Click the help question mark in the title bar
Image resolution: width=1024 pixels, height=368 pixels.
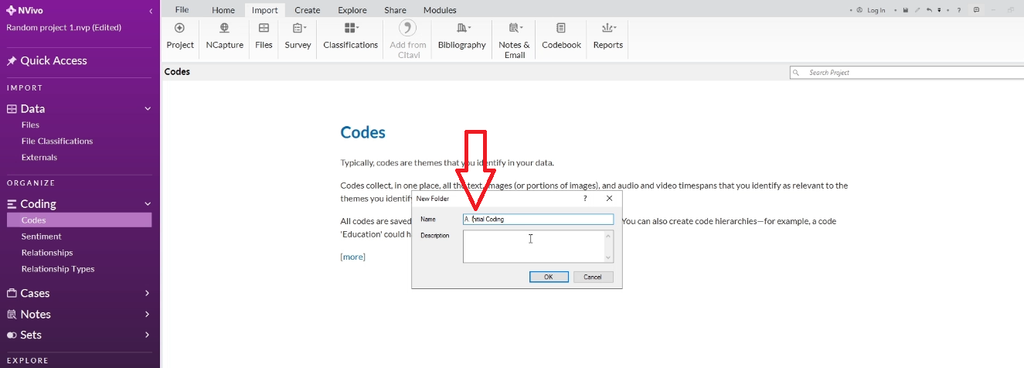pyautogui.click(x=958, y=10)
